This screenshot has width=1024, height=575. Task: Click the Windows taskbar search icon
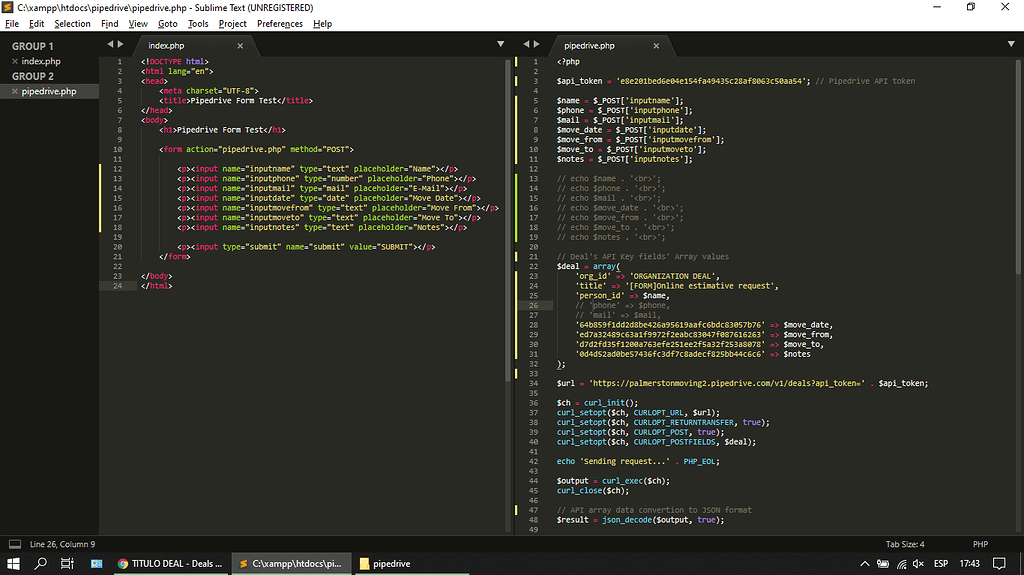click(41, 563)
